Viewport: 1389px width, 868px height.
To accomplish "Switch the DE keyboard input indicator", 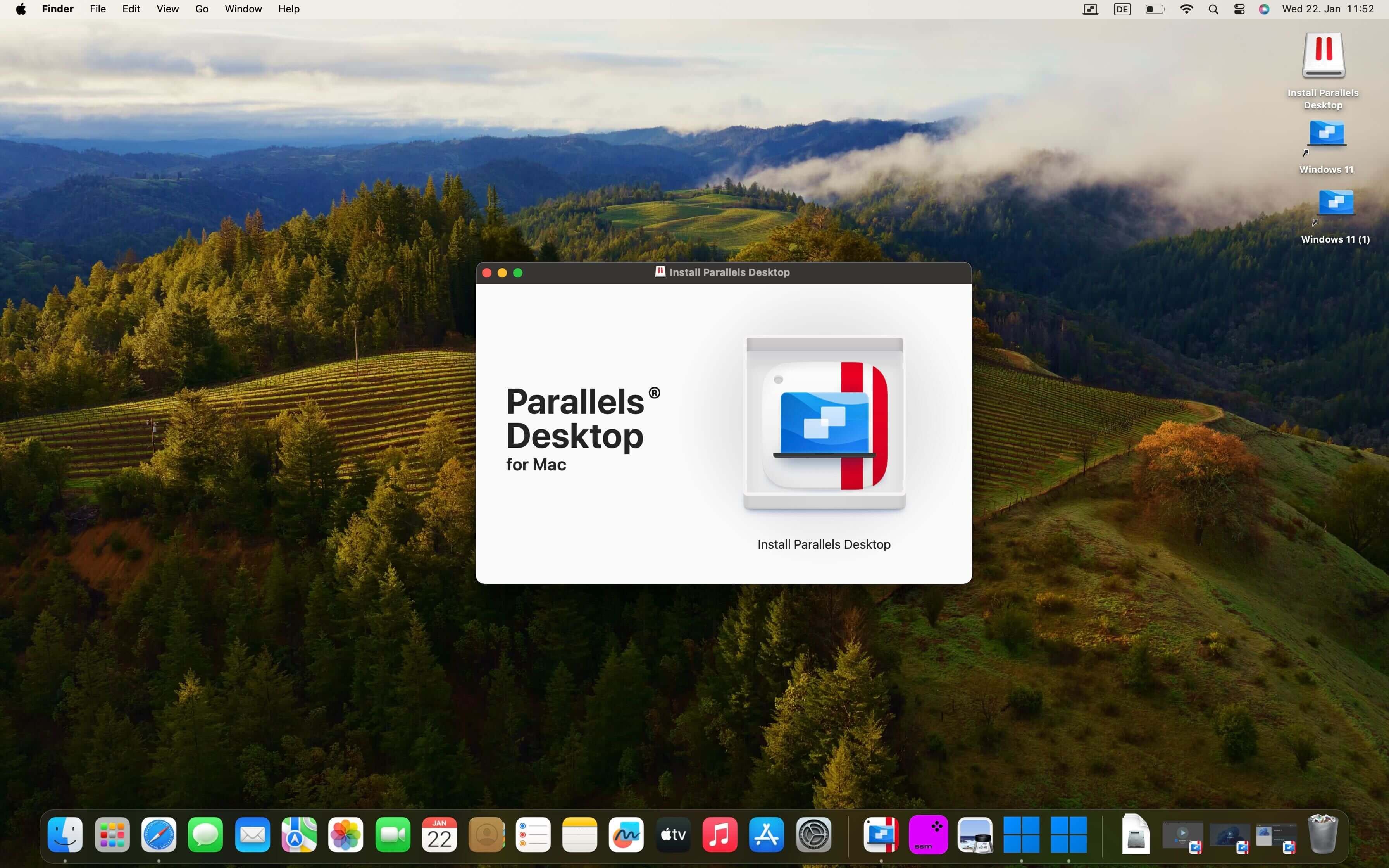I will (x=1122, y=9).
